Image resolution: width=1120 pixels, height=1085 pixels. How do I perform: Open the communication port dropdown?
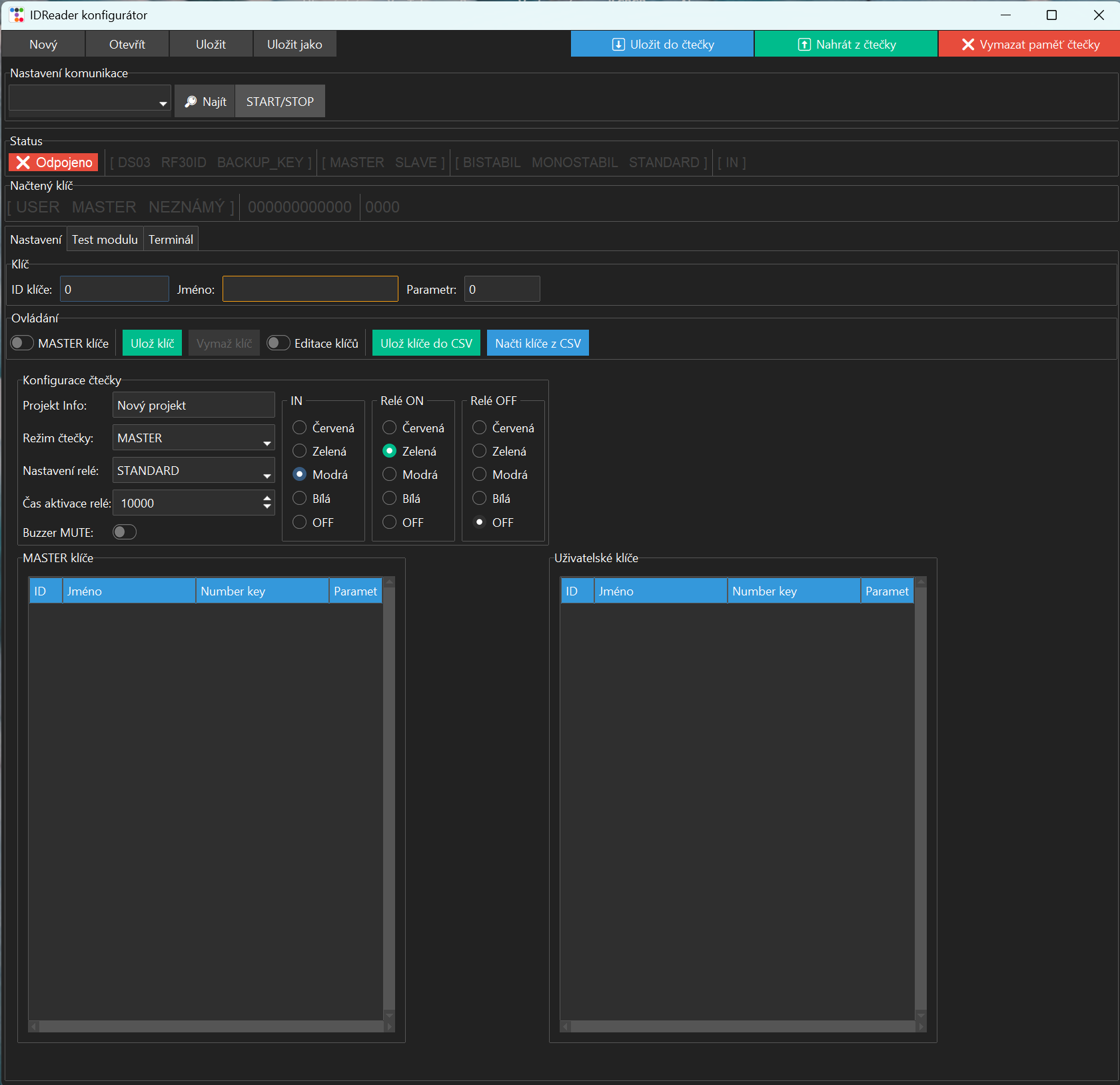pyautogui.click(x=90, y=102)
